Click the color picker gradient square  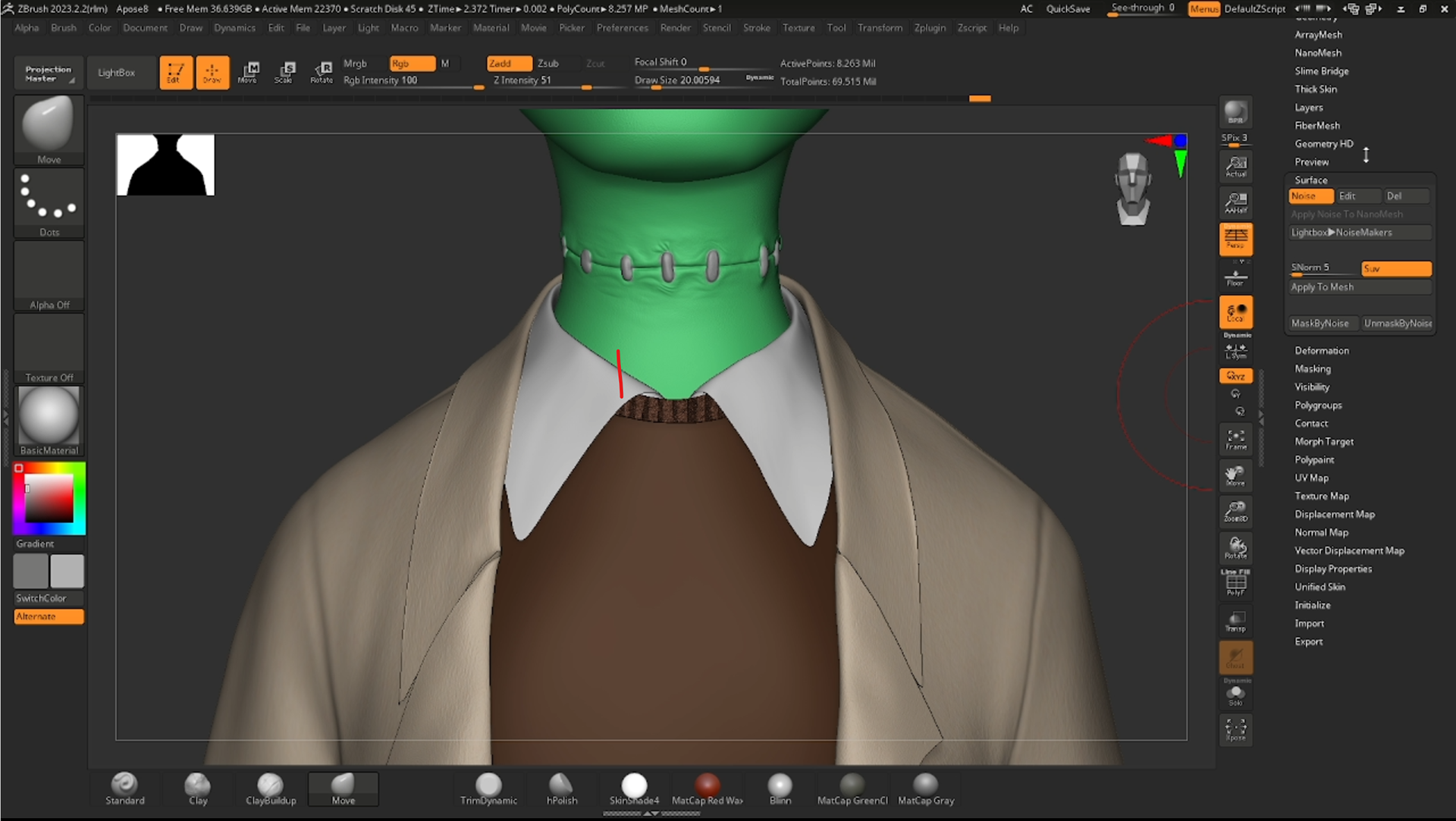49,498
